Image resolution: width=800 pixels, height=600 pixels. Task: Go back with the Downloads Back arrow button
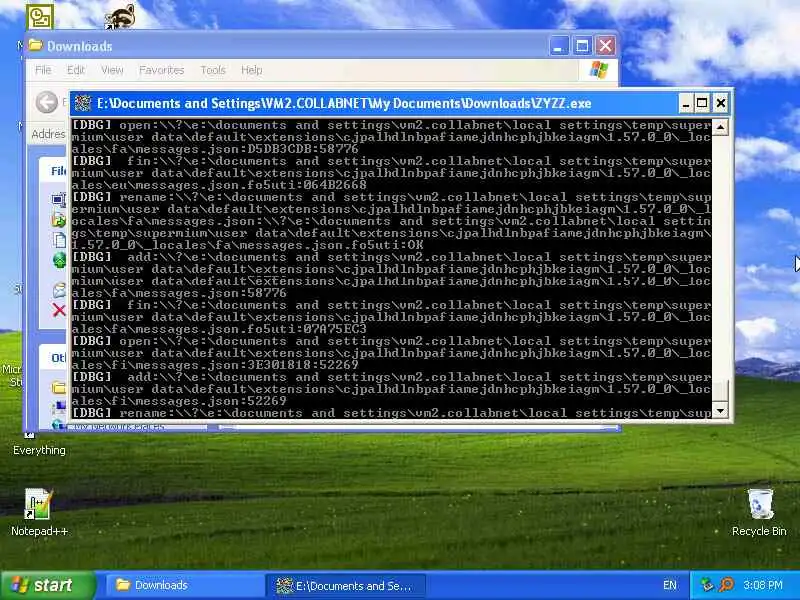pyautogui.click(x=46, y=102)
